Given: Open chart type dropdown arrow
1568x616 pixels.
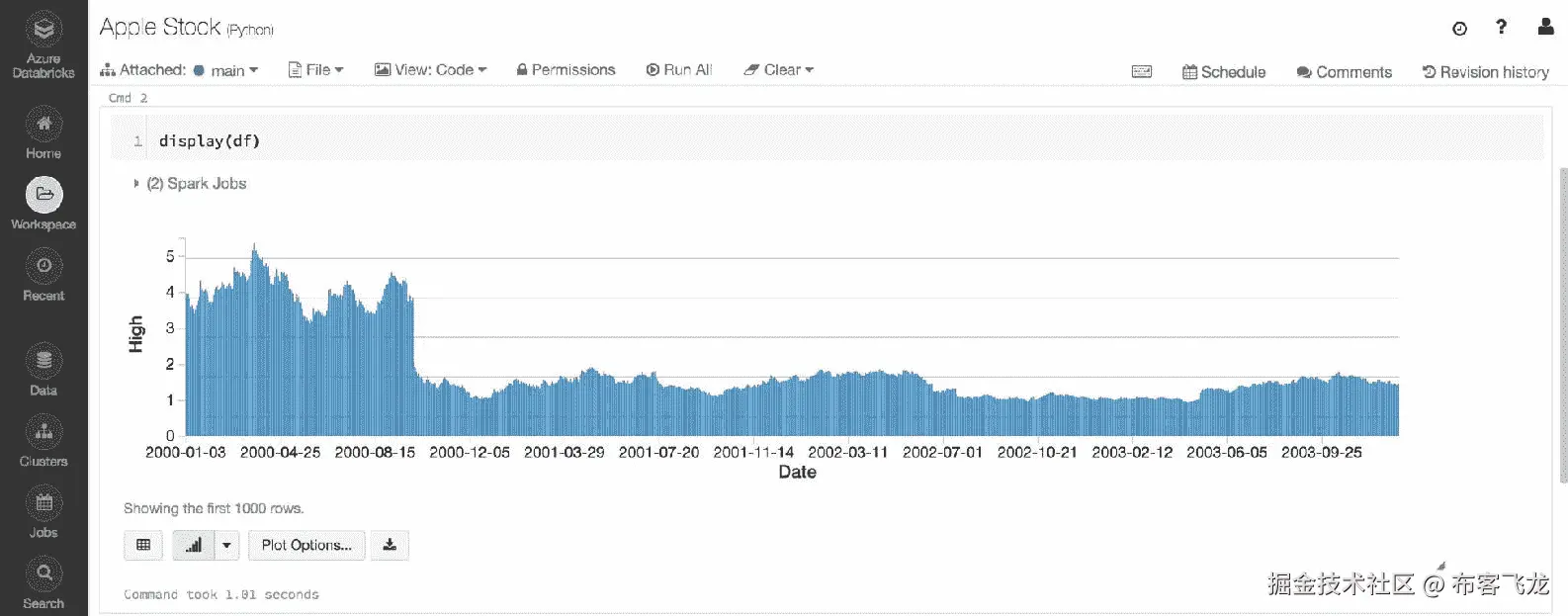Looking at the screenshot, I should tap(226, 545).
